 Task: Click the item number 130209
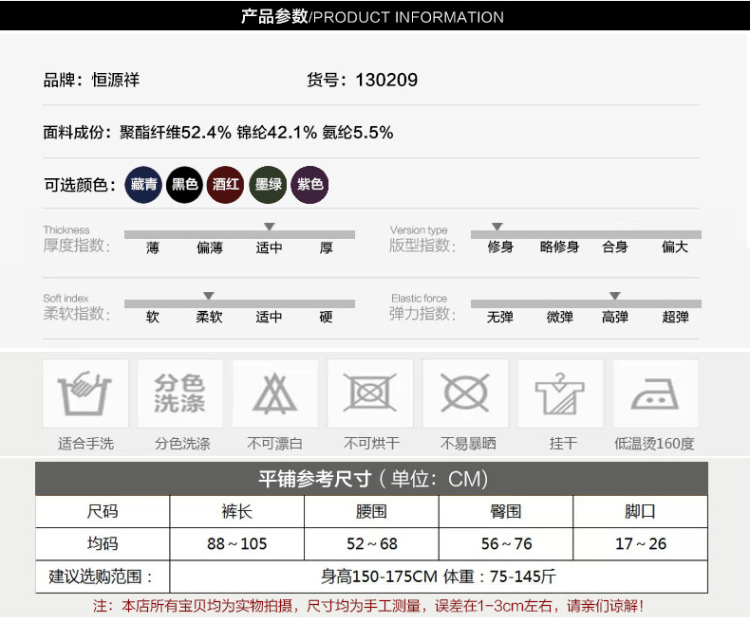click(x=386, y=80)
